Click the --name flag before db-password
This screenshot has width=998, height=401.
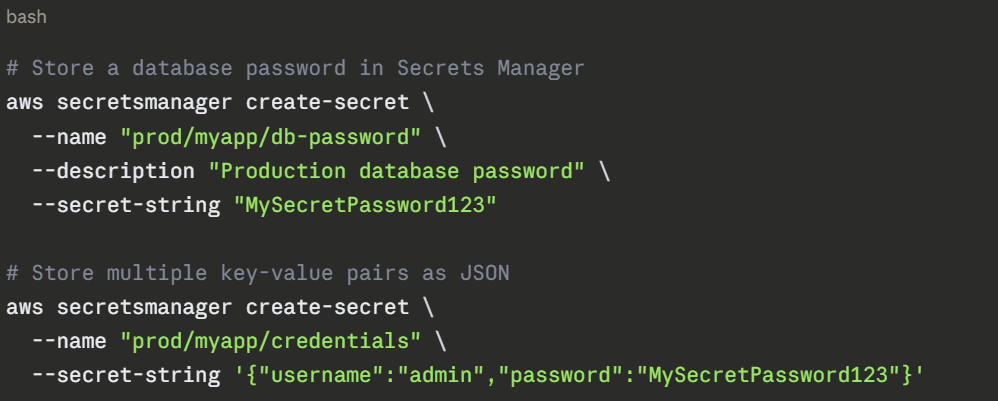[x=69, y=136]
